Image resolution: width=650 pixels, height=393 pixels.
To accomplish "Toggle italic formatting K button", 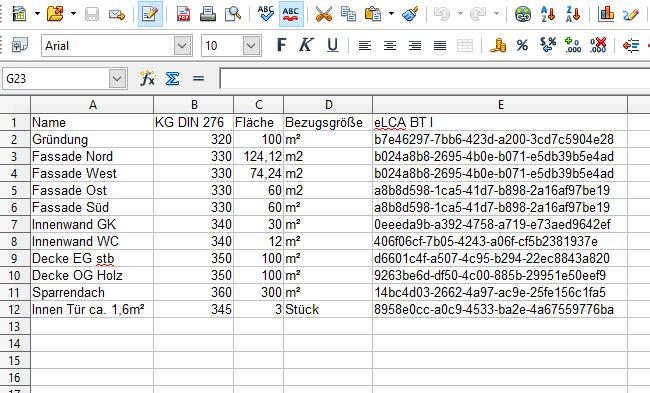I will [x=306, y=45].
